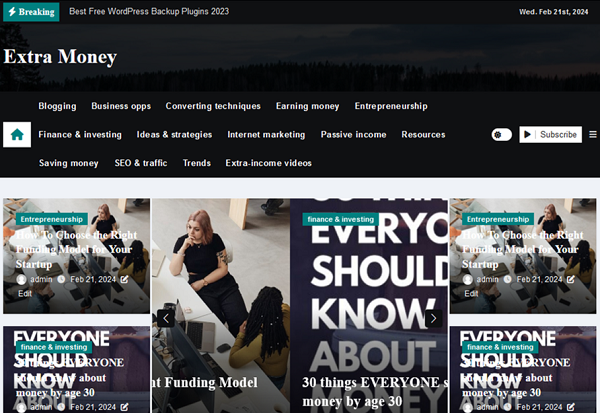
Task: Click the Extra Money site title
Action: 60,57
